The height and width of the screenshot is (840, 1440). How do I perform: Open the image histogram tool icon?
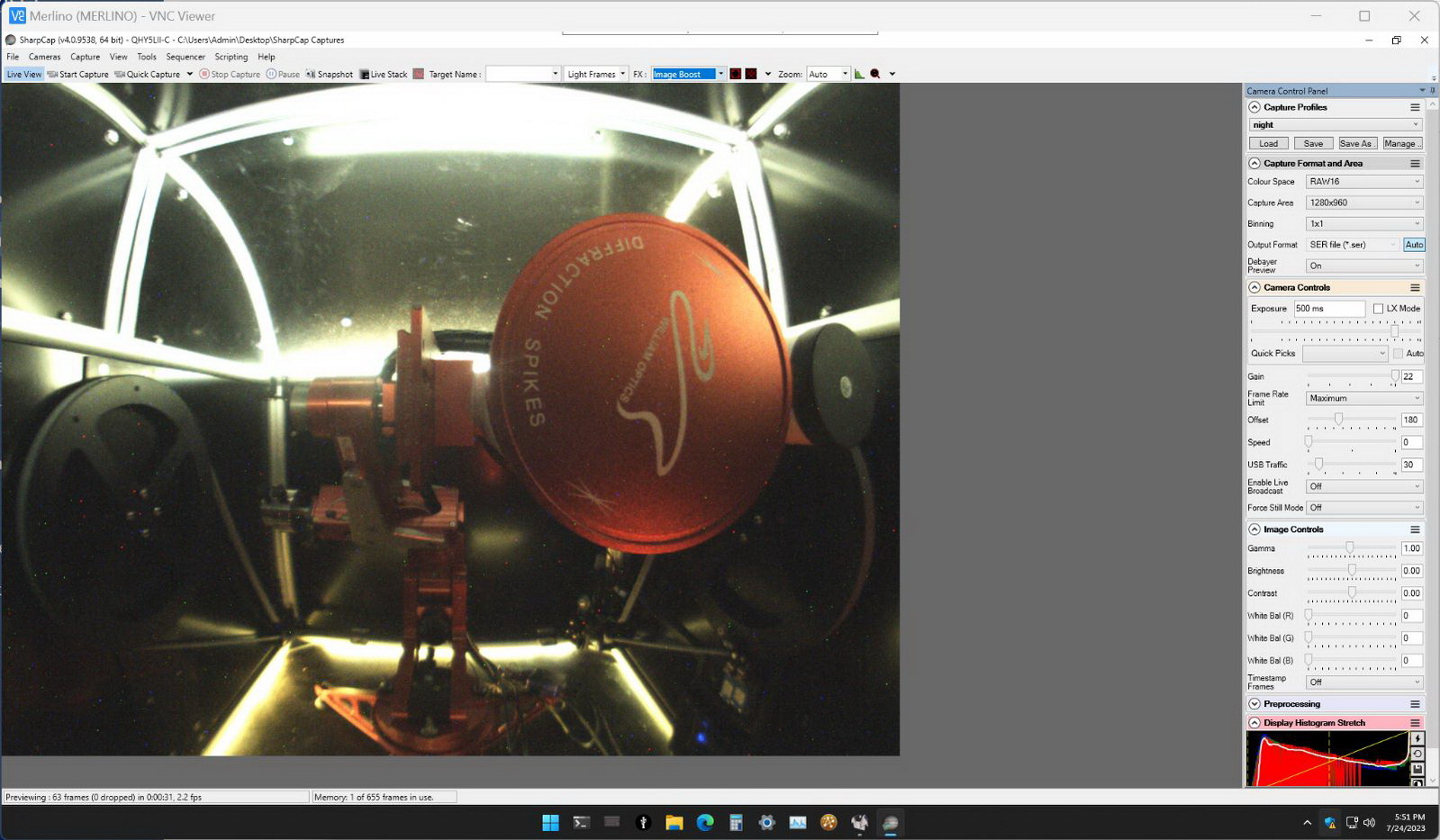859,74
